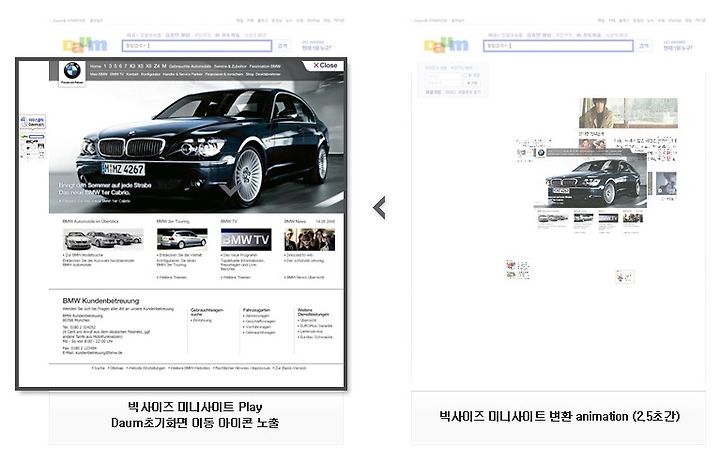Open Faszination BMW in the BMW navigation
The image size is (720, 460).
[265, 67]
